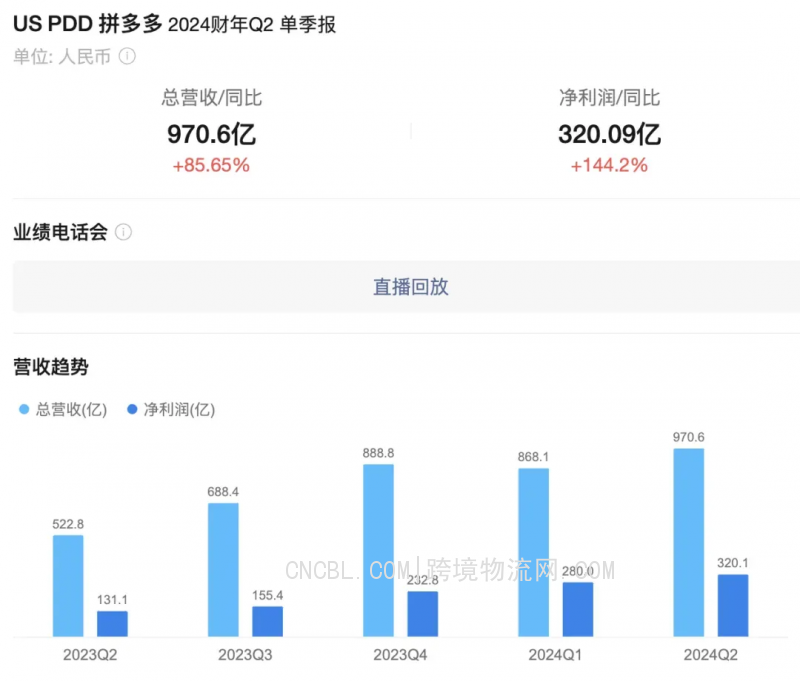The height and width of the screenshot is (681, 800).
Task: Click the 2024Q1 axis label
Action: click(556, 654)
